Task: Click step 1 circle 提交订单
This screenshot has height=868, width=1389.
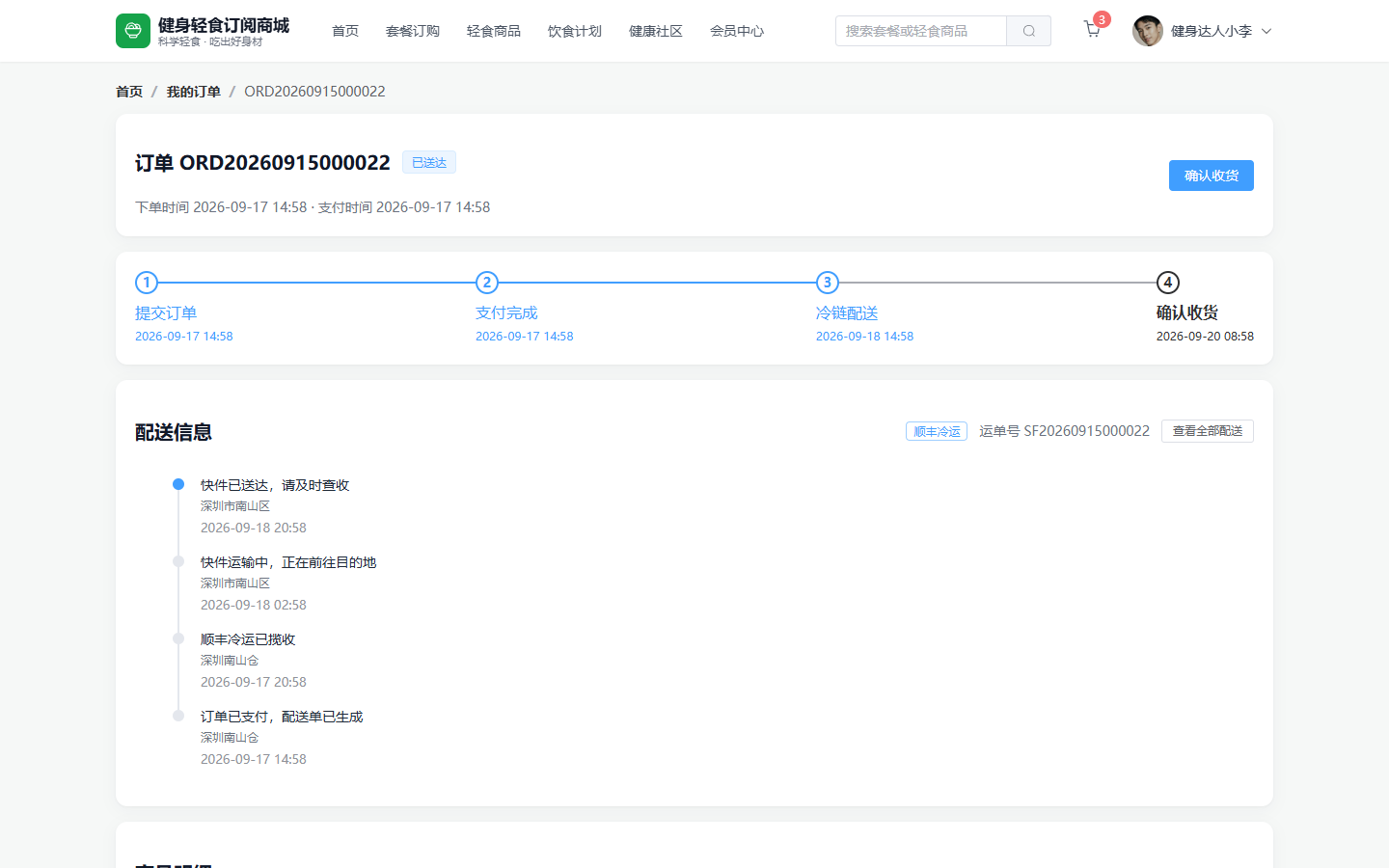Action: pos(147,283)
